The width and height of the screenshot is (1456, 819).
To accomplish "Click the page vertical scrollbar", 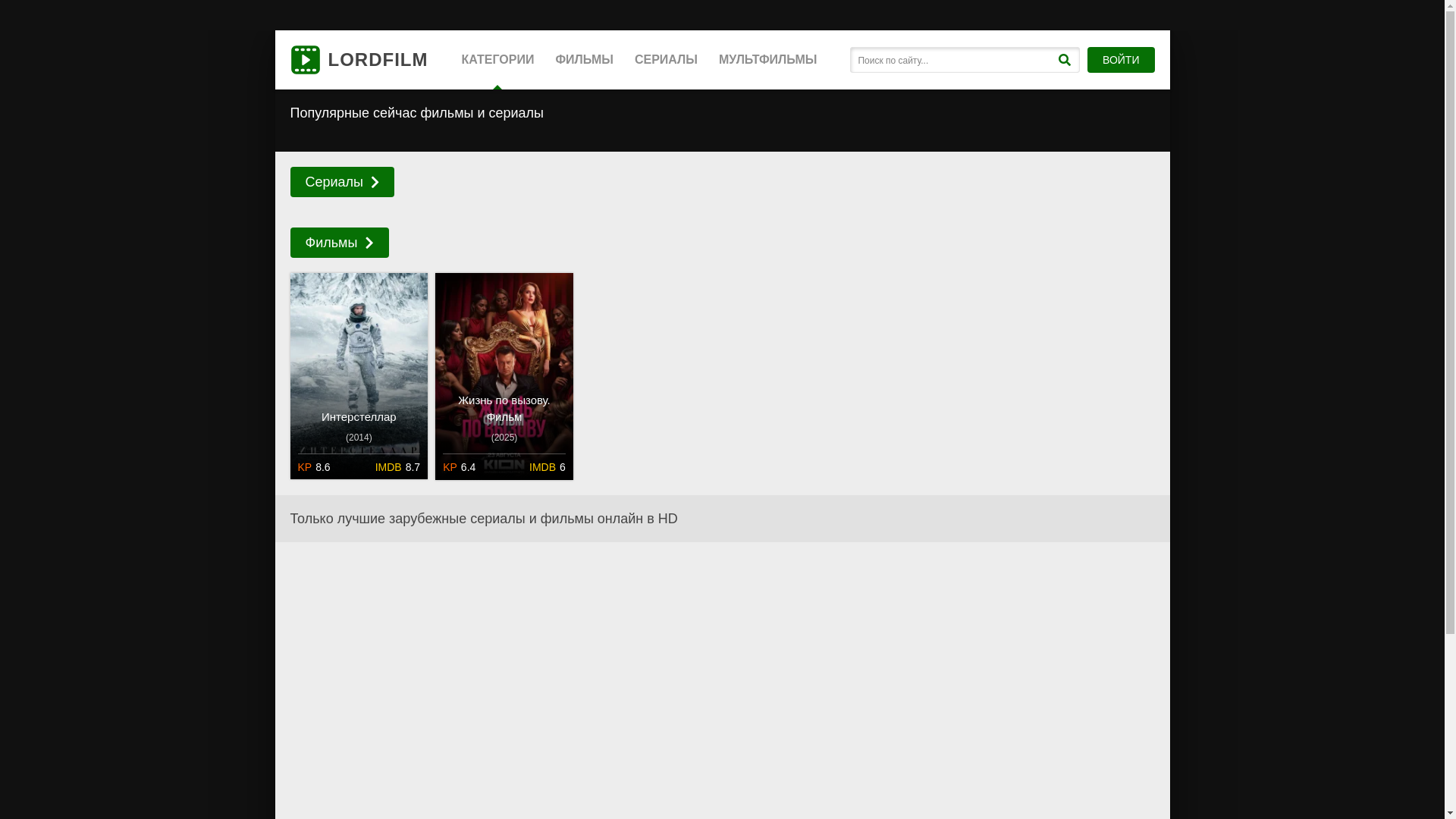I will (x=1450, y=409).
